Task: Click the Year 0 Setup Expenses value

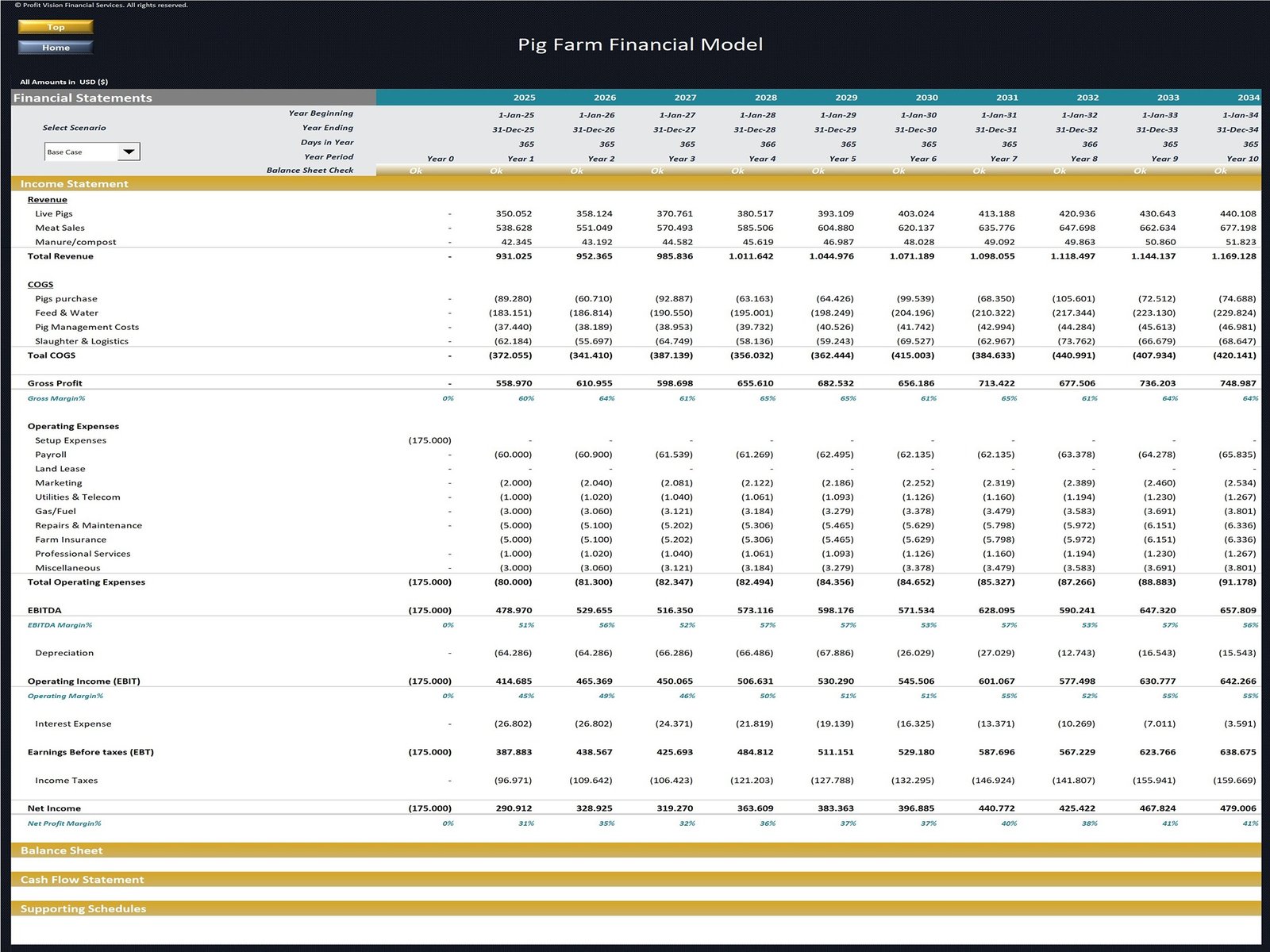Action: [x=429, y=440]
